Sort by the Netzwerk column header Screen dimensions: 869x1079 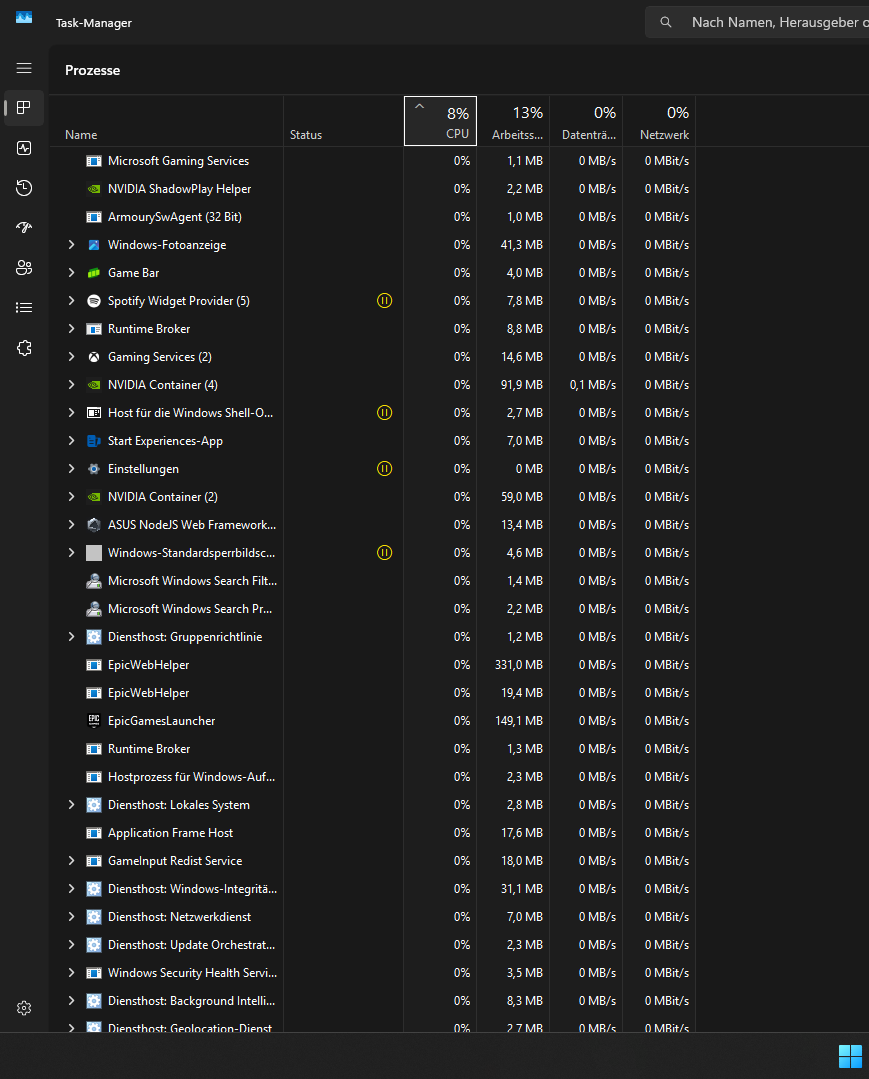[659, 121]
